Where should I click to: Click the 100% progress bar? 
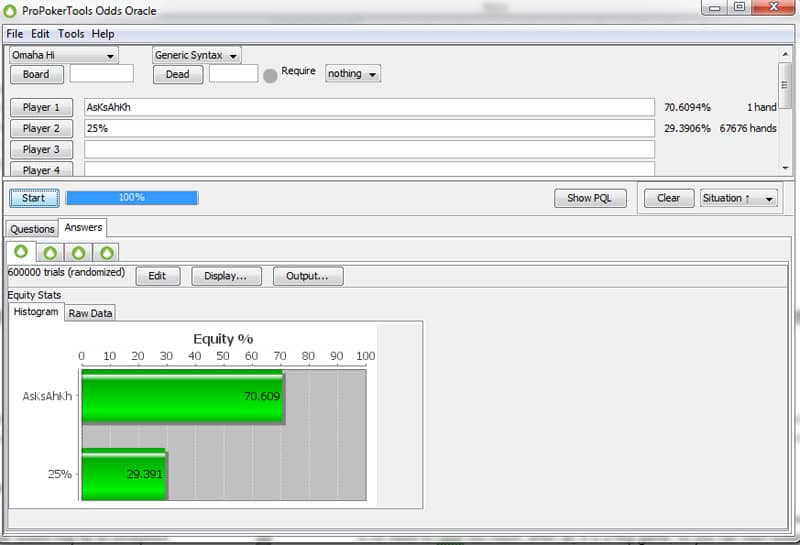point(132,198)
